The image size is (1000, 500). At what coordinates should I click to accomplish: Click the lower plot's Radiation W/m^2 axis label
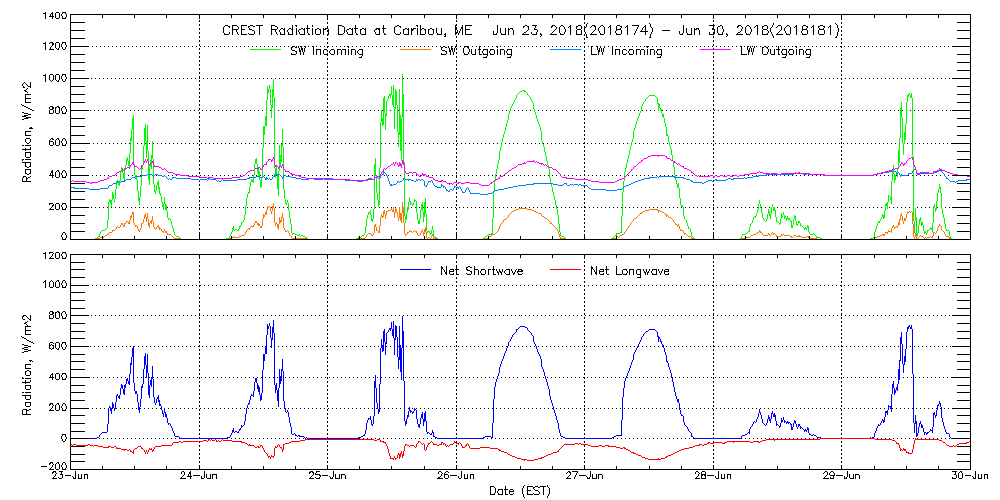(27, 361)
